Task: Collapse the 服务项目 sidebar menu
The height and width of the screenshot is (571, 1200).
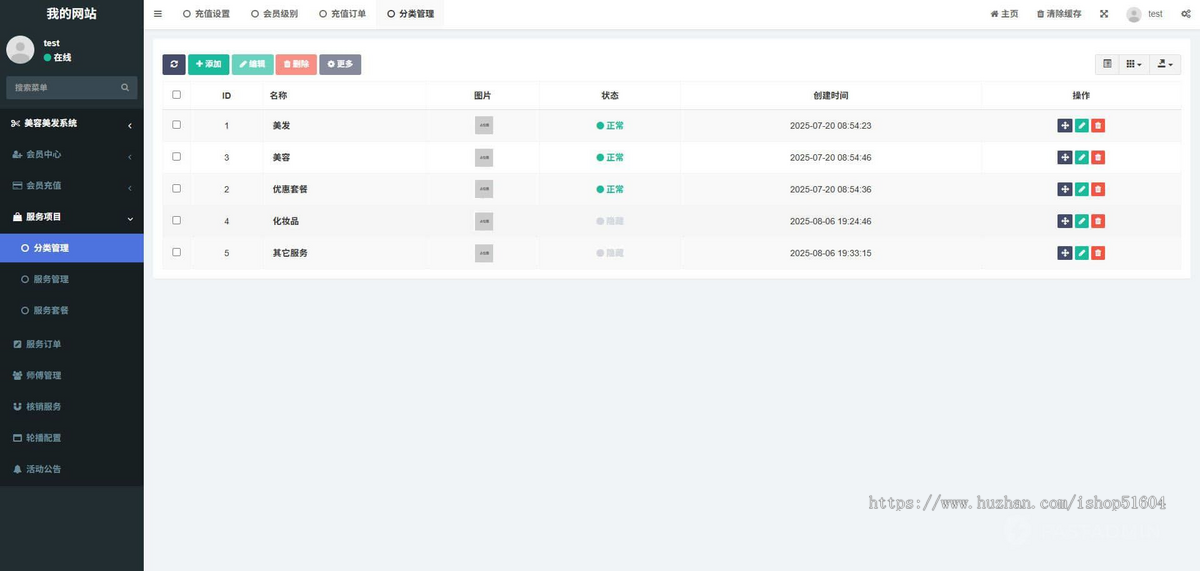Action: point(72,217)
